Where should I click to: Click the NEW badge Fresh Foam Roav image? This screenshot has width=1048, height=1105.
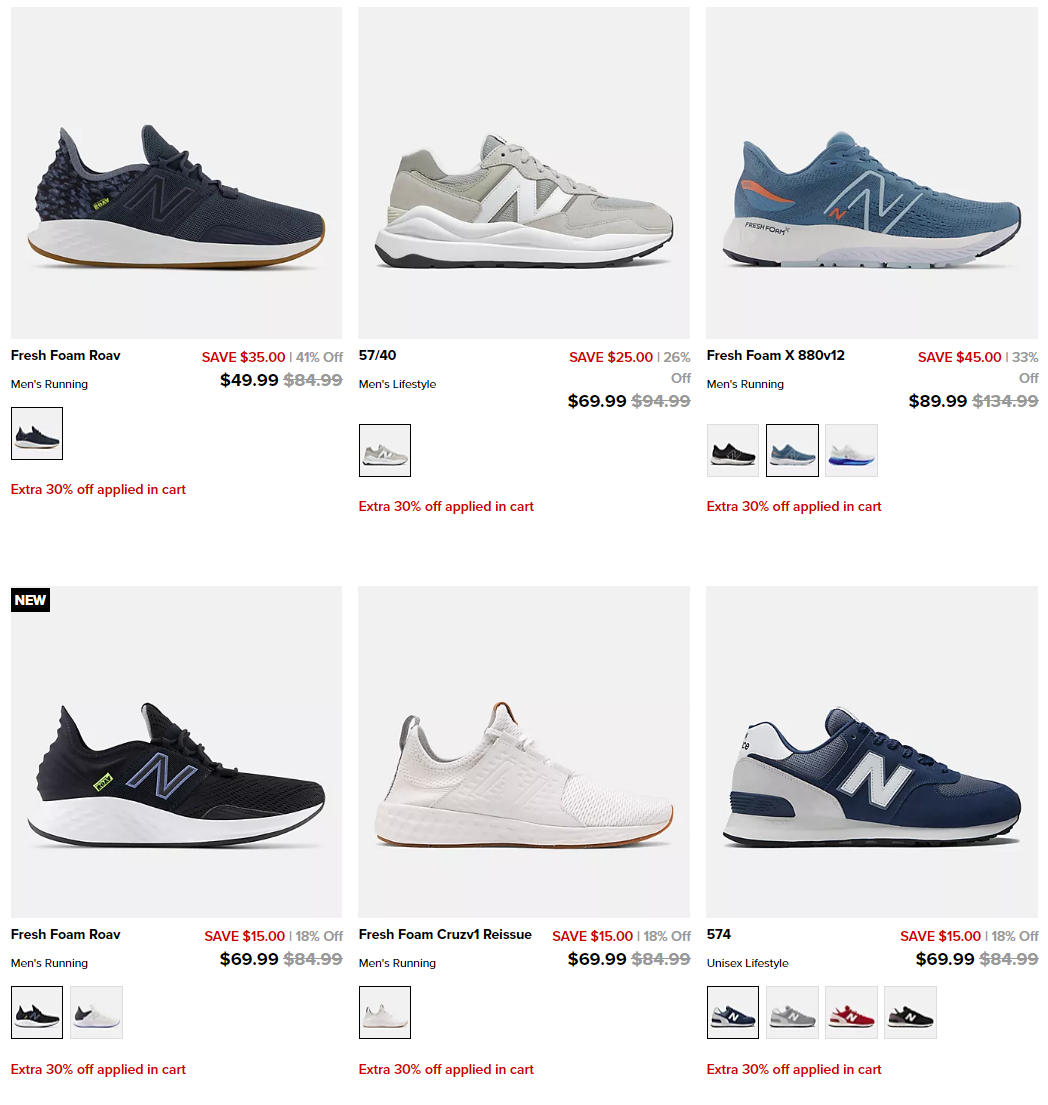point(176,752)
